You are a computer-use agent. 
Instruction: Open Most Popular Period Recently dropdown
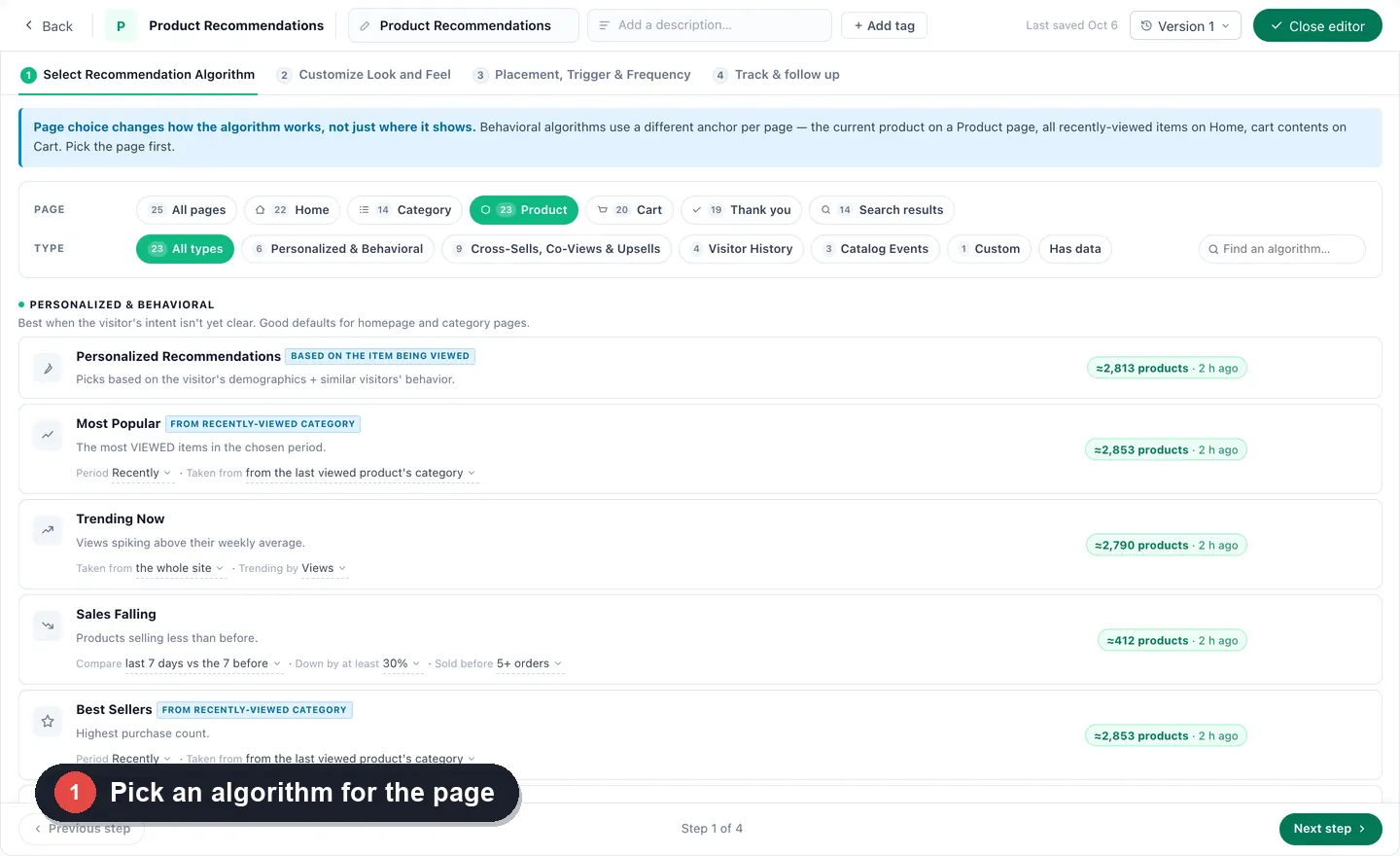click(141, 474)
